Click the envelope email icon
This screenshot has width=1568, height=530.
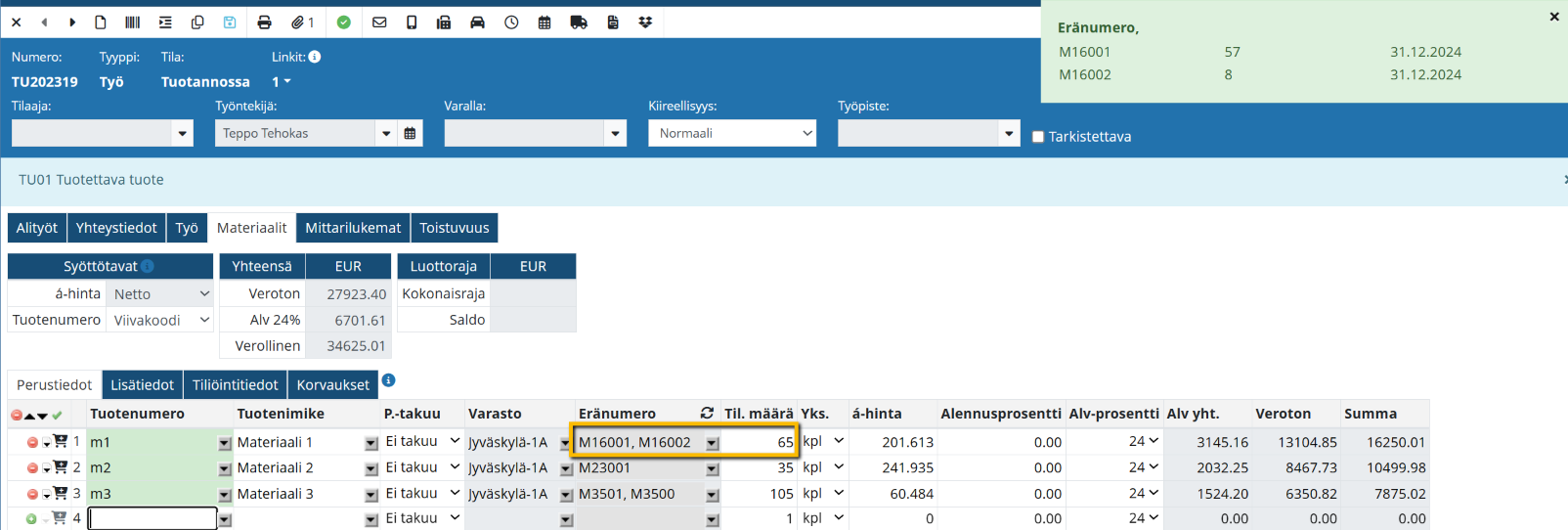pos(379,22)
